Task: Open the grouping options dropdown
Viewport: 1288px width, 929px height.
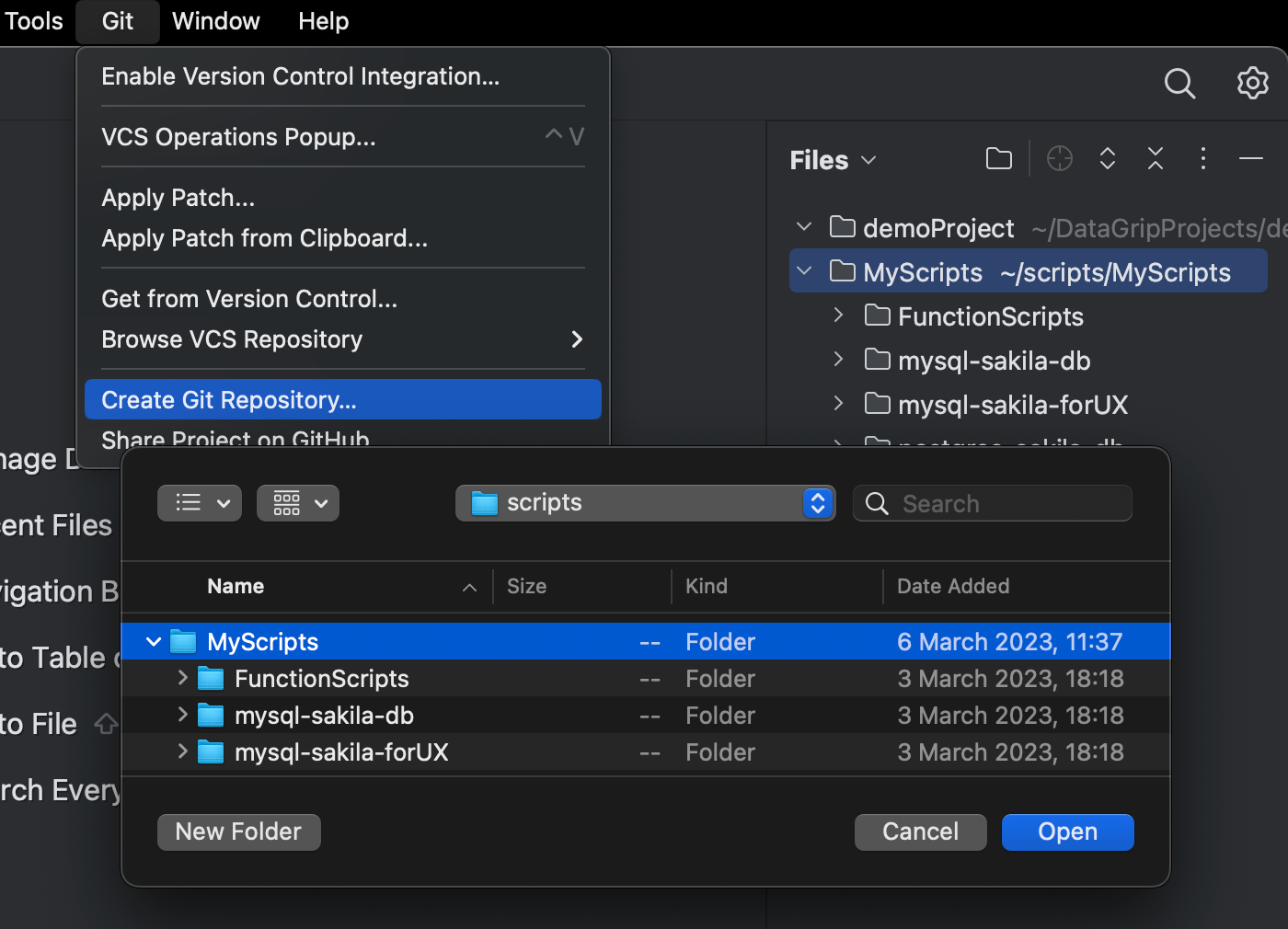Action: point(298,503)
